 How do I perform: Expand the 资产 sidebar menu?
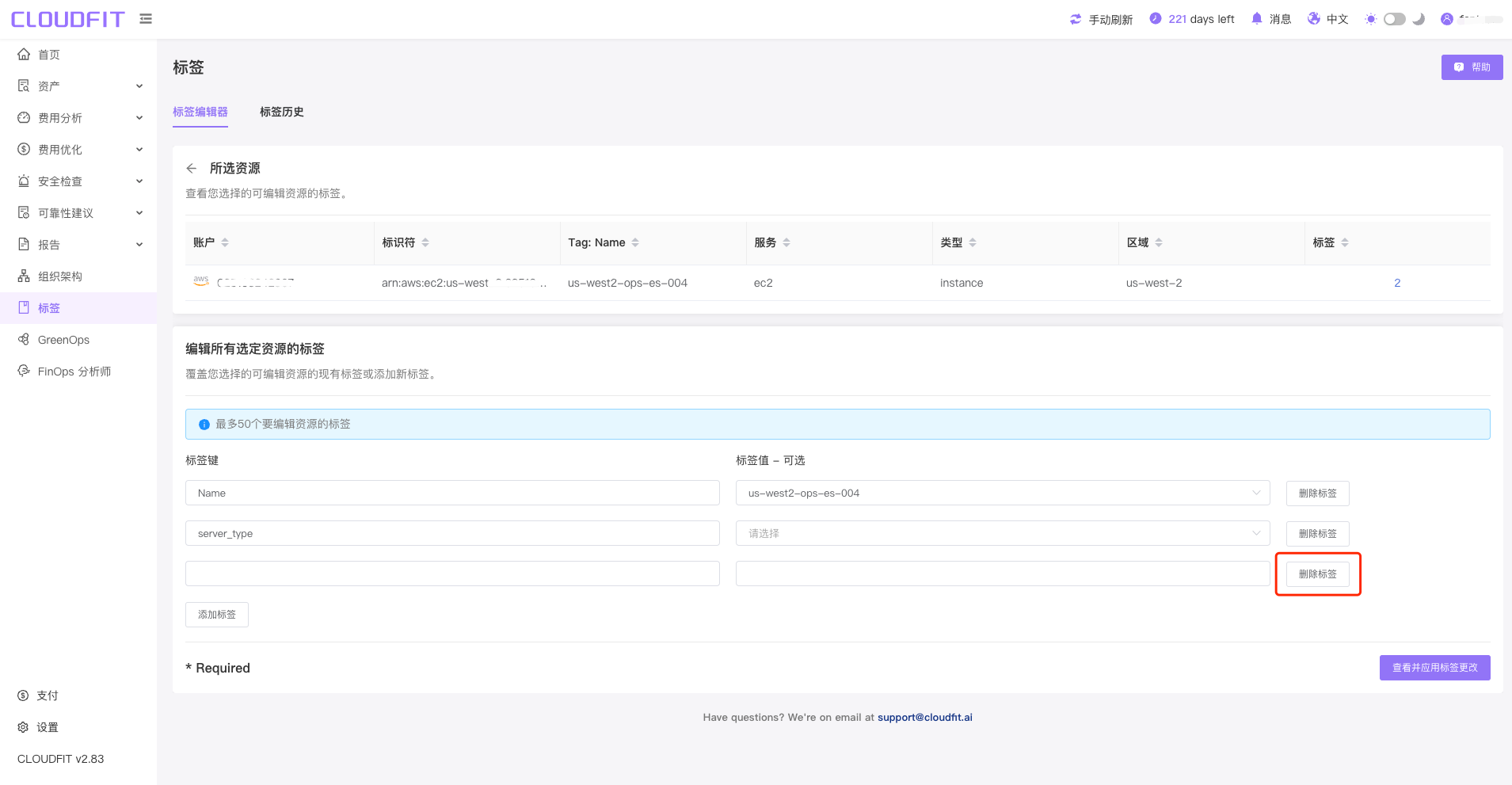click(x=78, y=86)
